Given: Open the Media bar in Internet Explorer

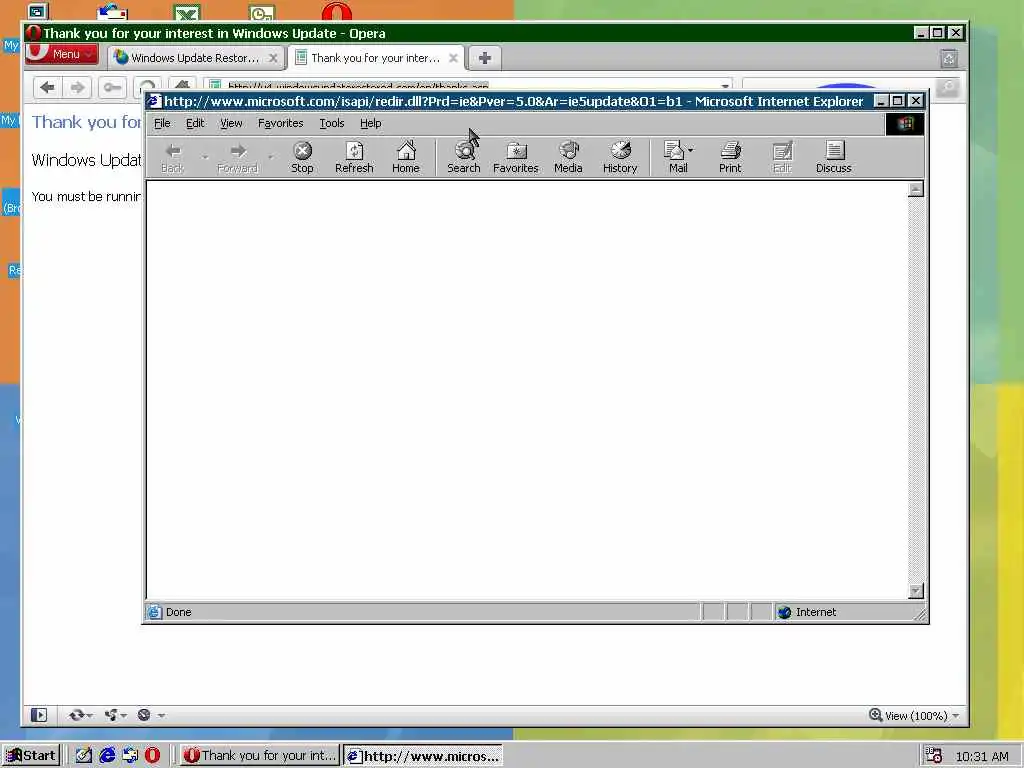Looking at the screenshot, I should point(568,157).
